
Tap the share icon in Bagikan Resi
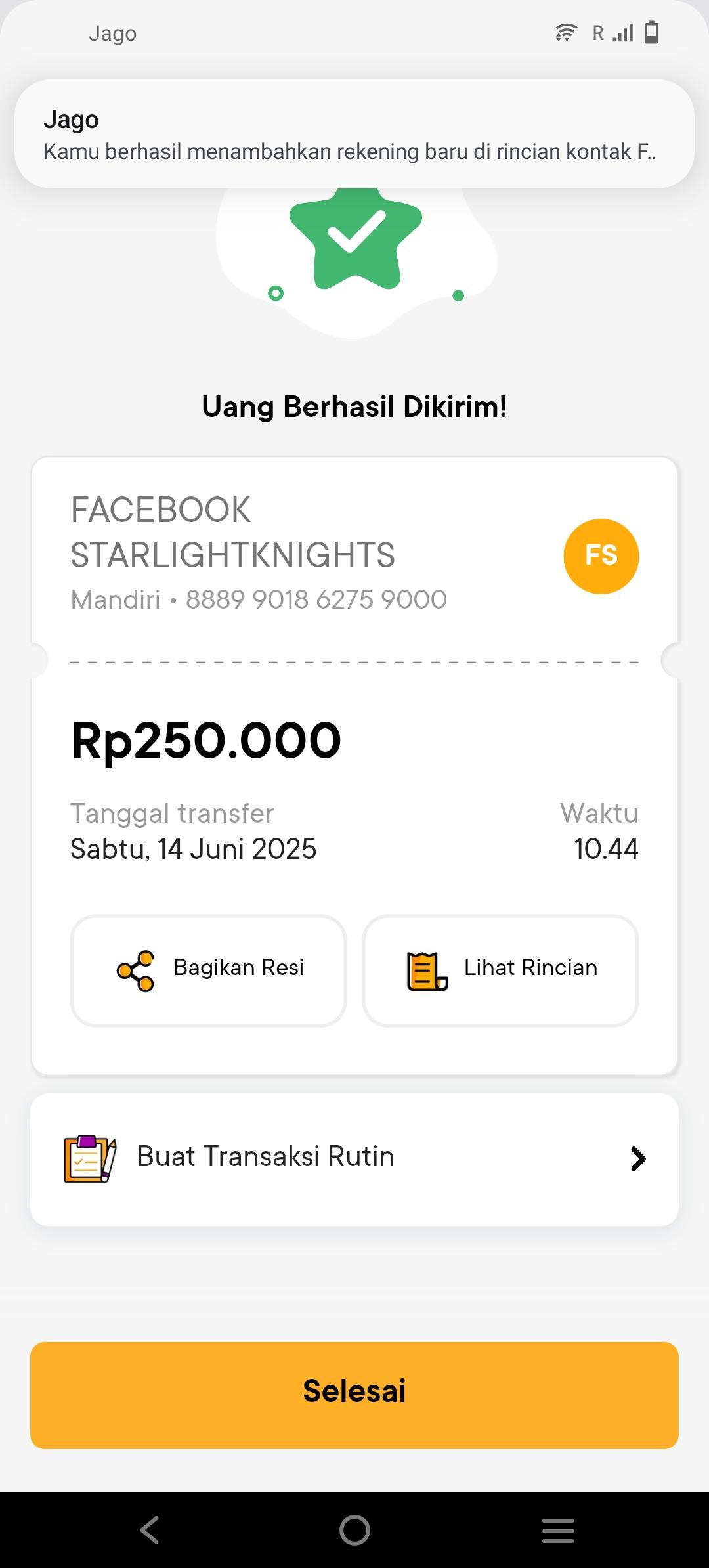[x=136, y=970]
